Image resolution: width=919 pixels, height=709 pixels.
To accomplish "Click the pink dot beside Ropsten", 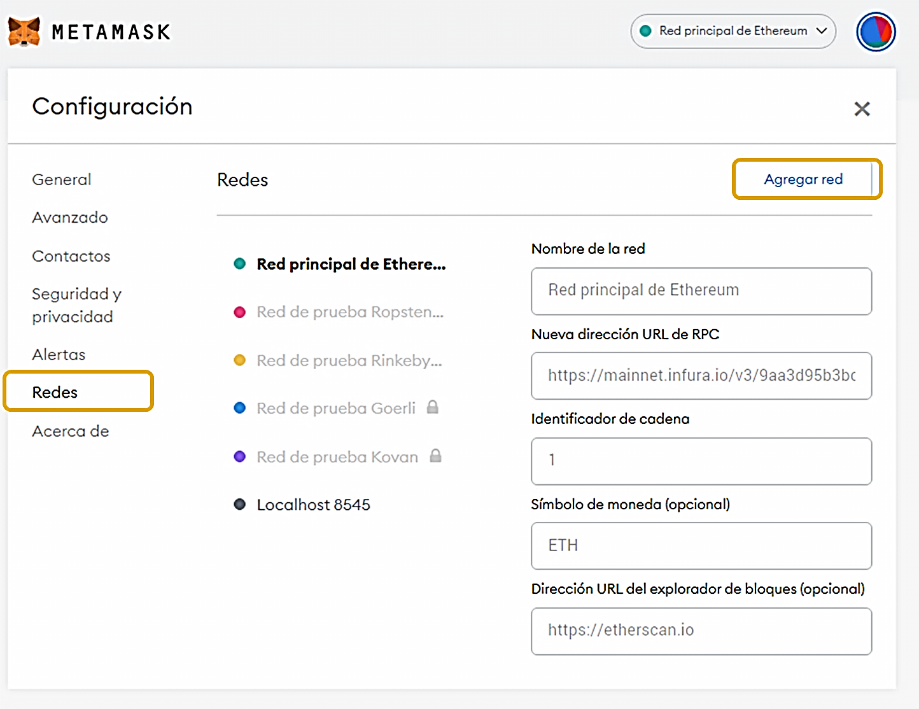I will coord(240,312).
